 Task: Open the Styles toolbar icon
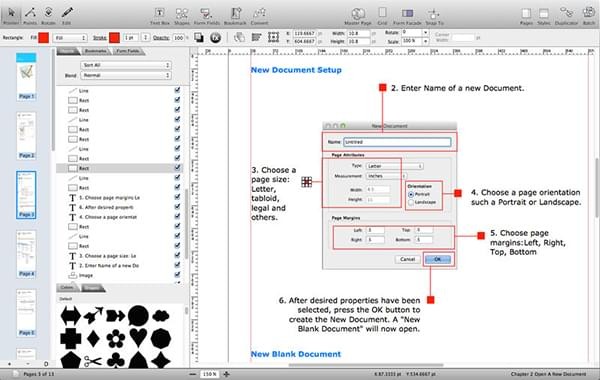click(543, 16)
